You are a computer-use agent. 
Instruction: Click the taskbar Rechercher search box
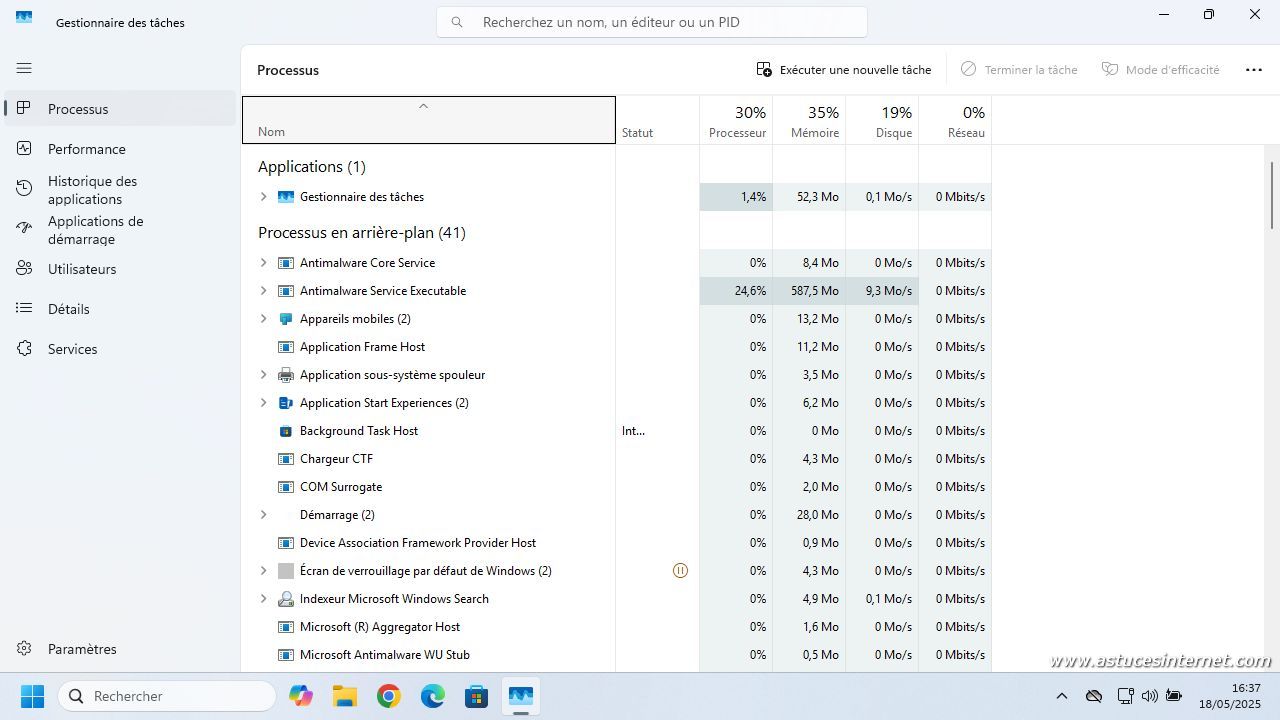coord(167,696)
